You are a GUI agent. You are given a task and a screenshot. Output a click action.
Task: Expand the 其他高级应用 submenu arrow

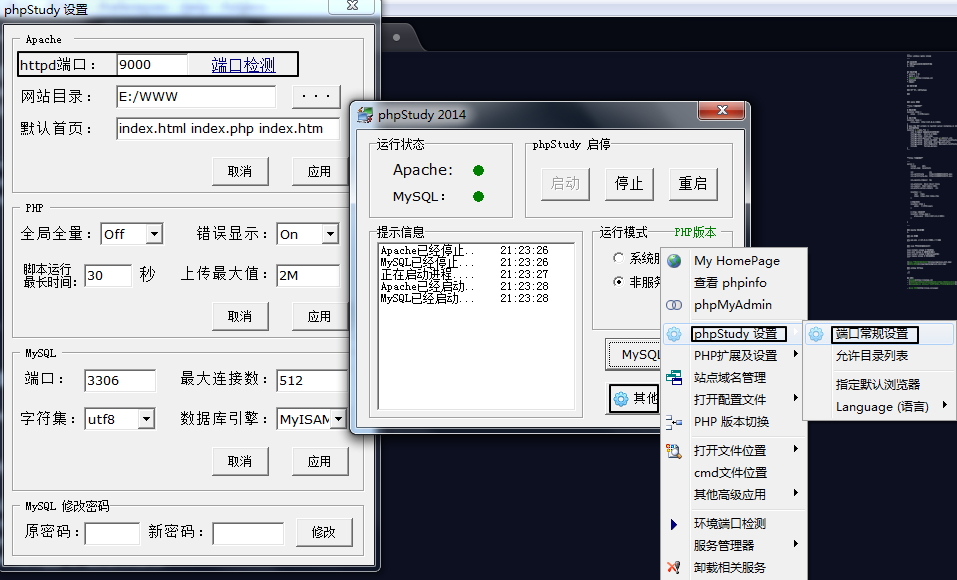(x=795, y=493)
